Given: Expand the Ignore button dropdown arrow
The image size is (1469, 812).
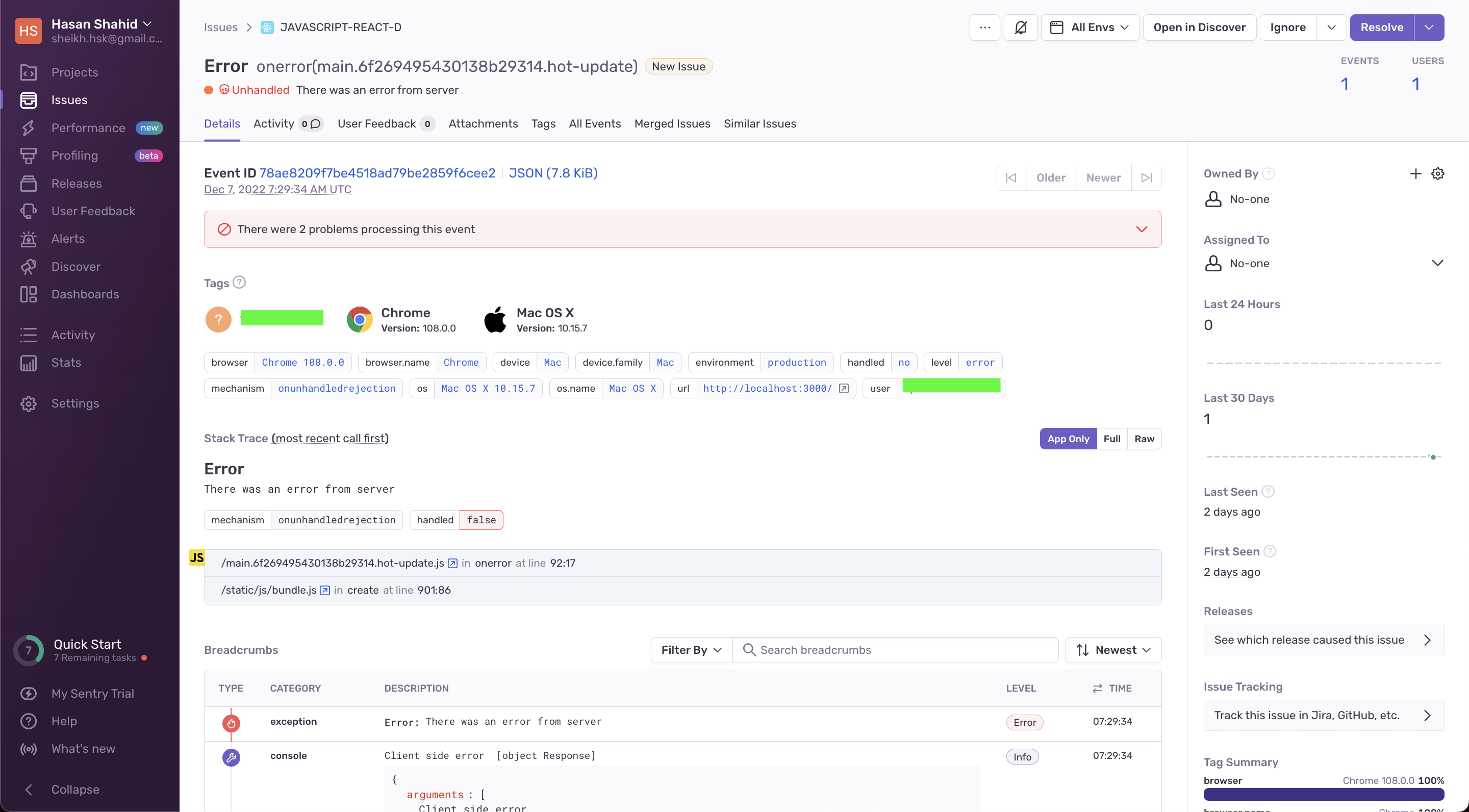Looking at the screenshot, I should point(1332,27).
